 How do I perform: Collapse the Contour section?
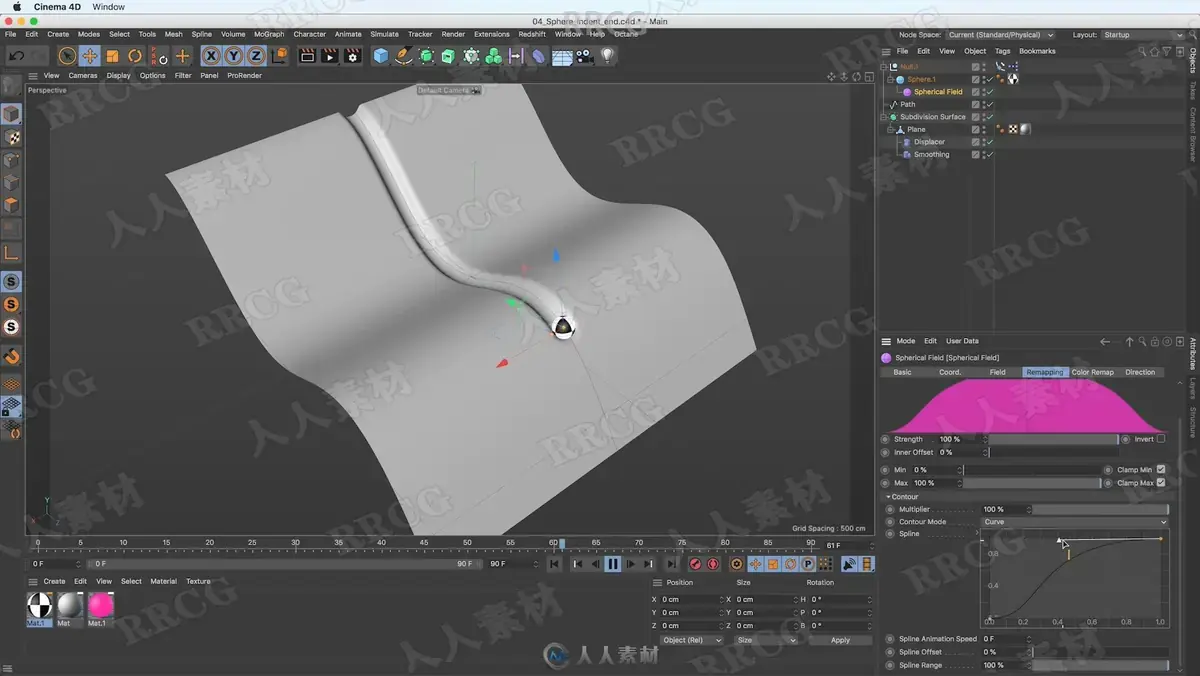pos(886,497)
